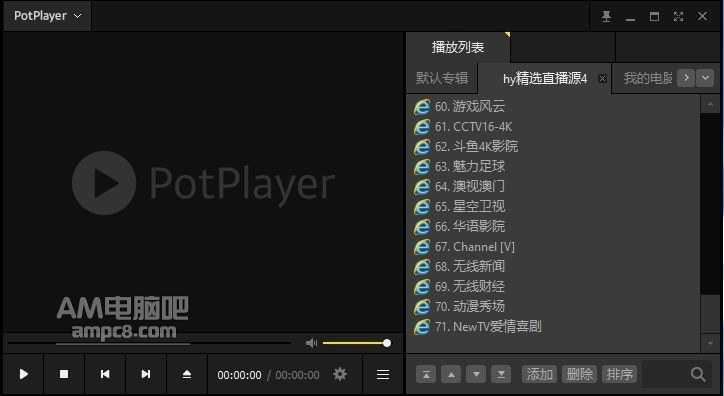Screen dimensions: 724x396
Task: Select playlist item 60. 游戏风云
Action: [553, 107]
